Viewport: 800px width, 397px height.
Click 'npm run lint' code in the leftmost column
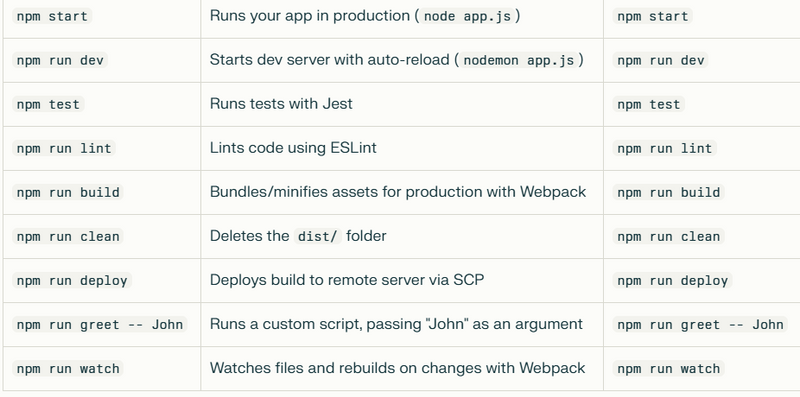tap(64, 148)
